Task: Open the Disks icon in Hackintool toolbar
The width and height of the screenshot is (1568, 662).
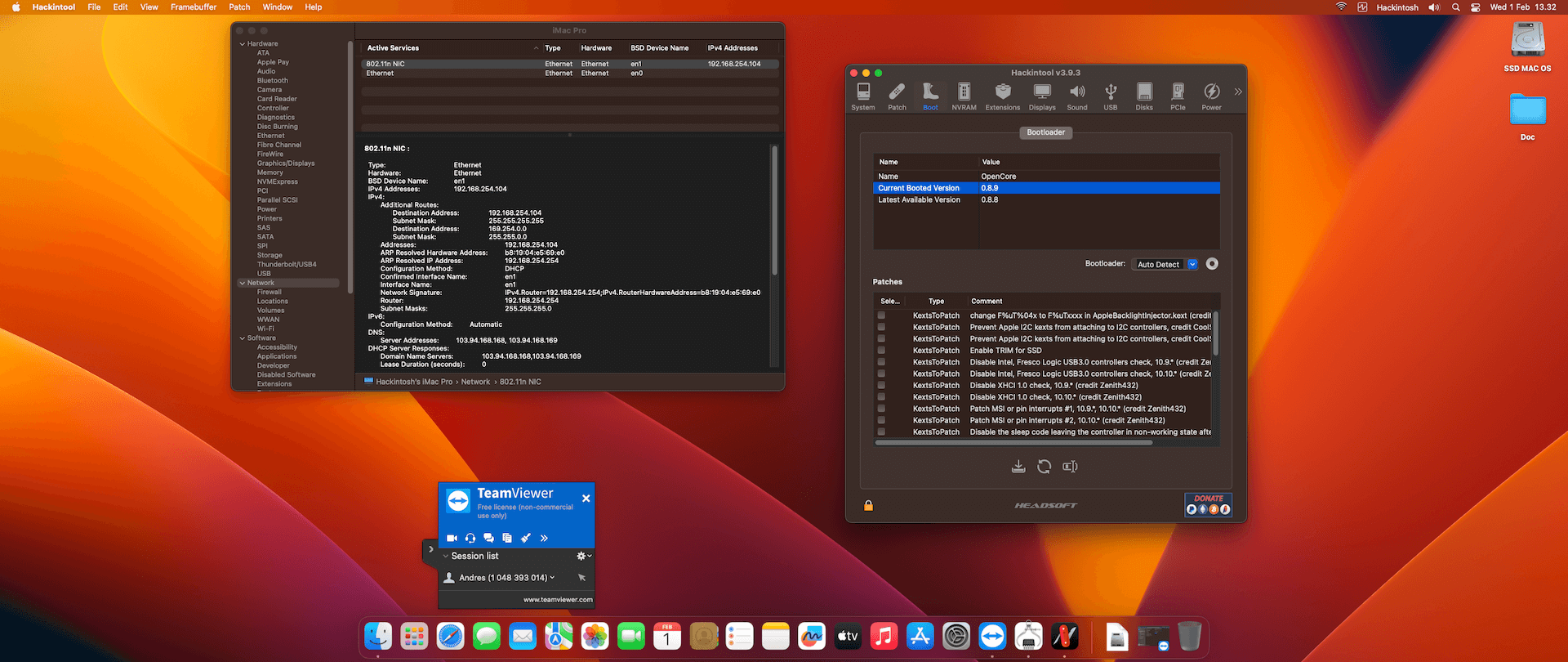Action: (x=1144, y=96)
